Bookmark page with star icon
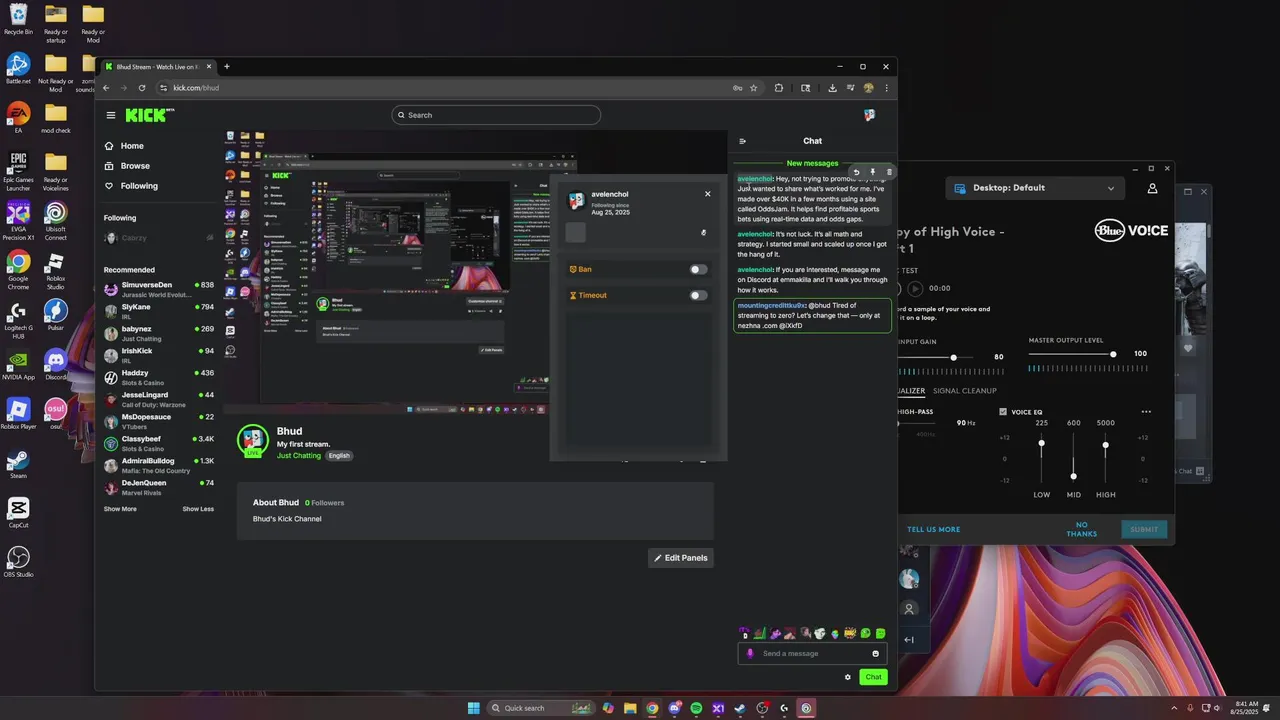 click(754, 88)
